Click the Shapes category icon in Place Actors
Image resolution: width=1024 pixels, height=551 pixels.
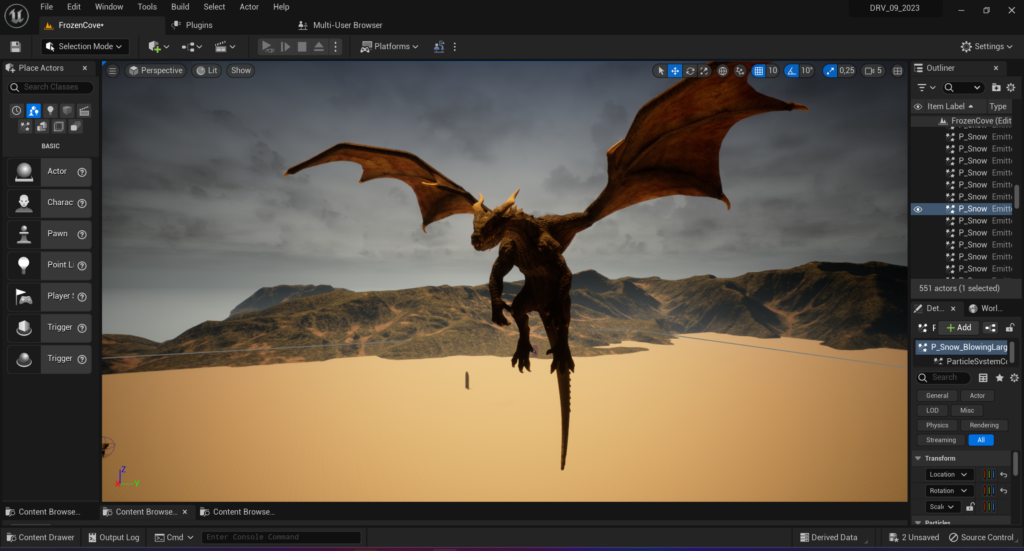[67, 111]
